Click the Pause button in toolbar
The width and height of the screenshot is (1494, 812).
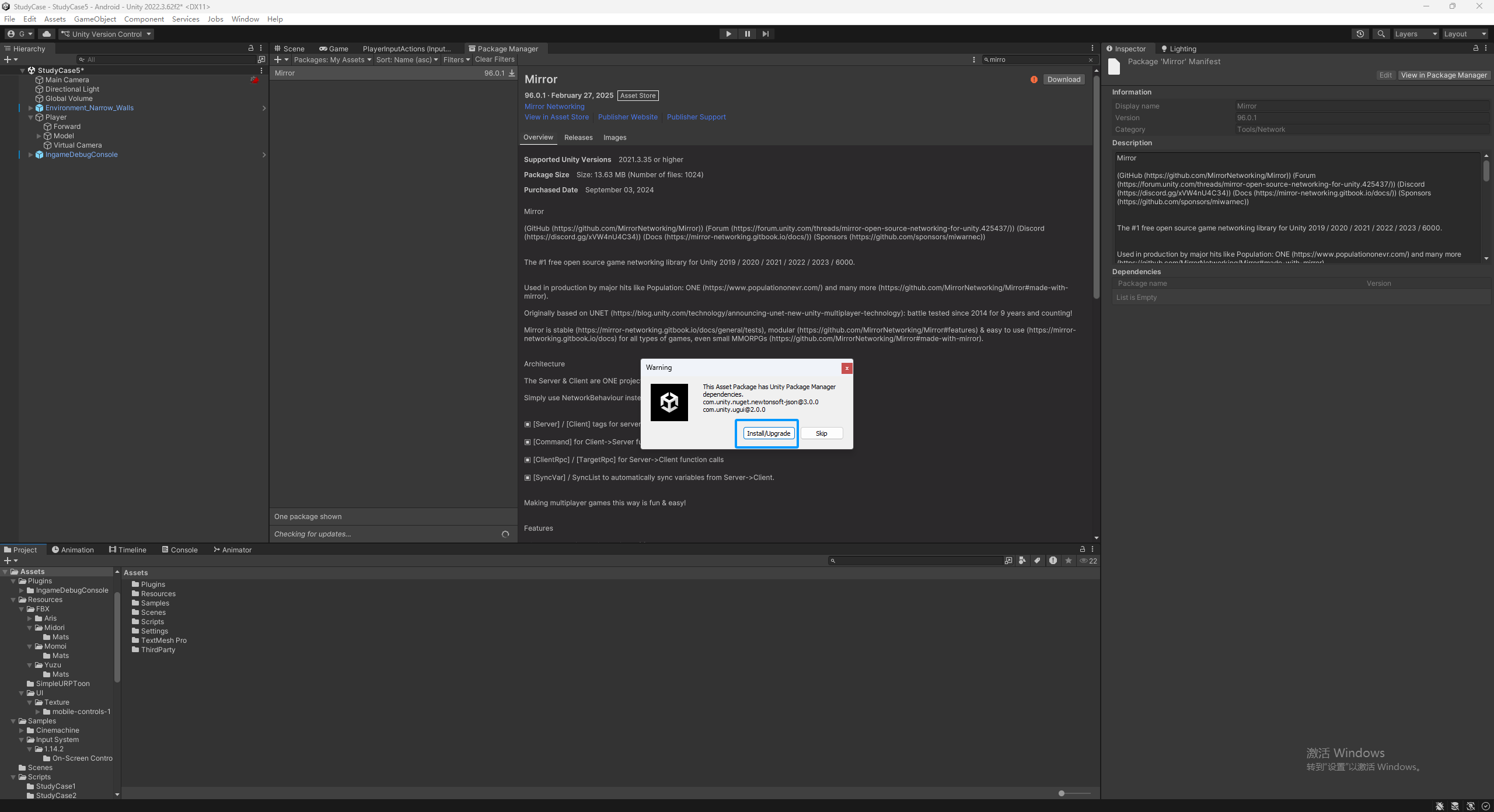point(747,34)
